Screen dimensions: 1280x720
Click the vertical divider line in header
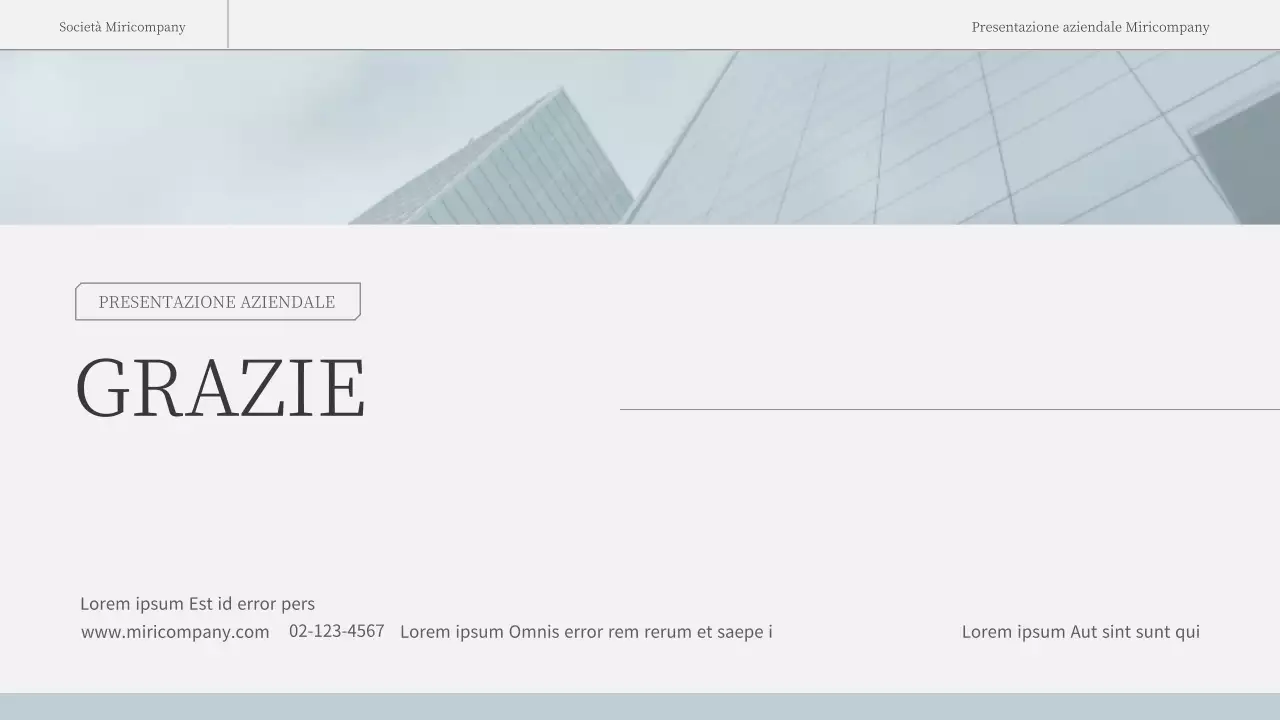pos(228,24)
